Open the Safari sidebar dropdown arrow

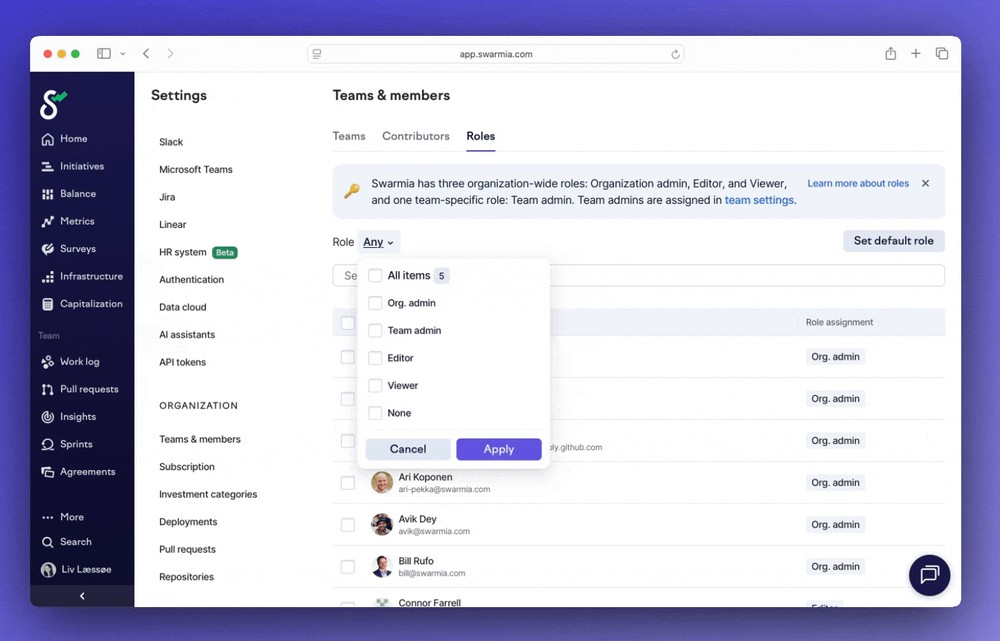coord(123,54)
